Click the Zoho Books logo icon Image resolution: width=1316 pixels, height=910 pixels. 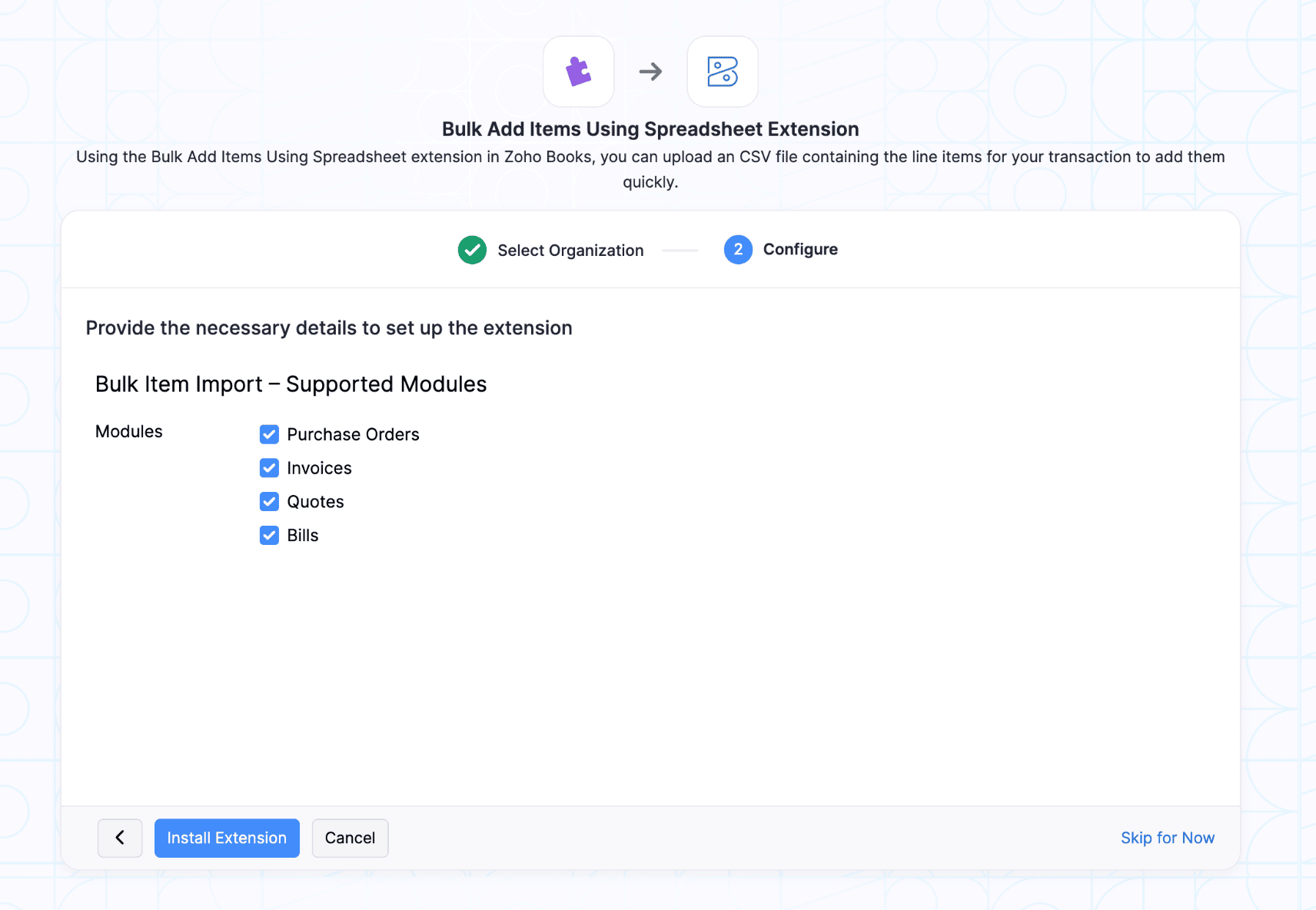pos(722,71)
